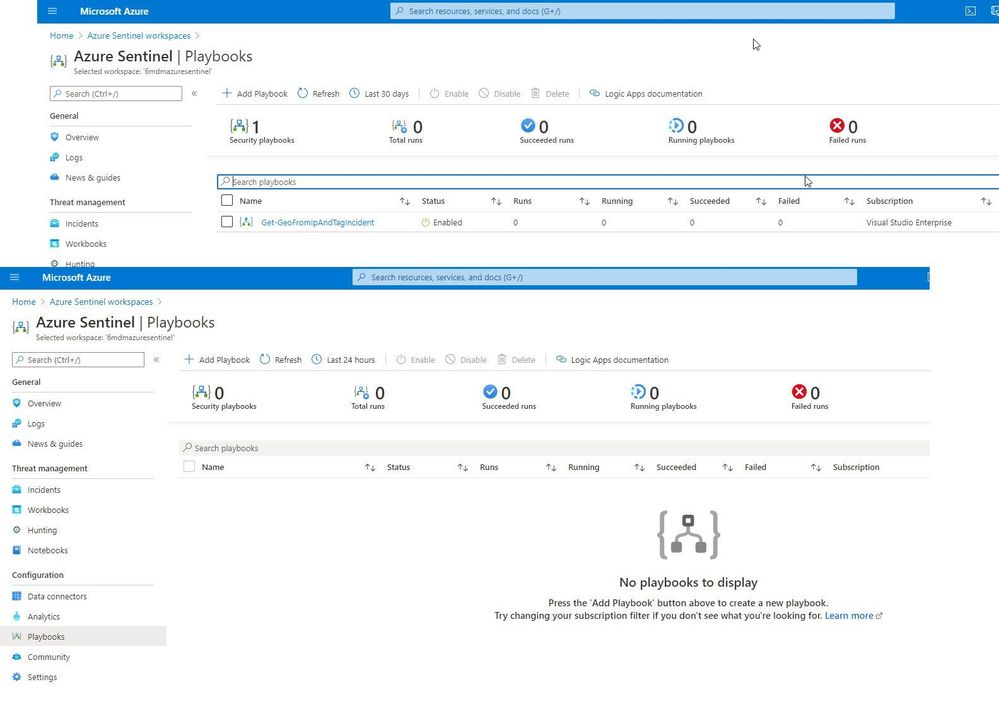This screenshot has width=999, height=708.
Task: Open the portal menu in the lower window
Action: [15, 277]
